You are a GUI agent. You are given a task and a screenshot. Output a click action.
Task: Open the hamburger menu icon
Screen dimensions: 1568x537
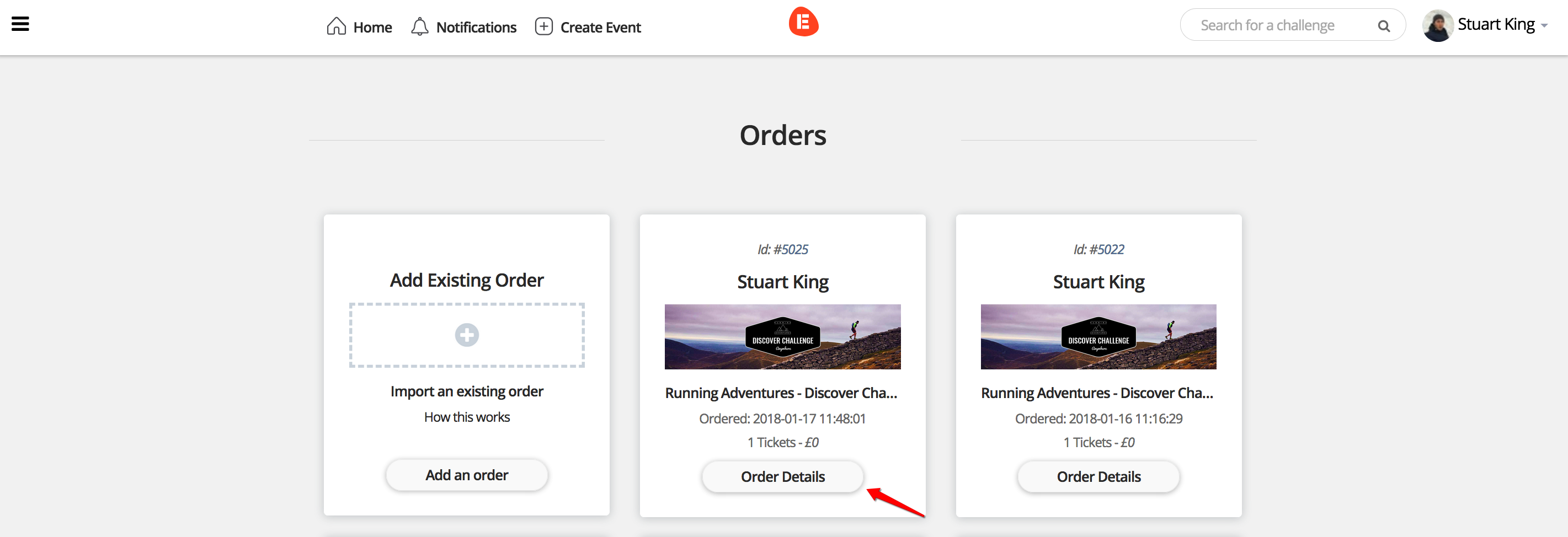[20, 24]
